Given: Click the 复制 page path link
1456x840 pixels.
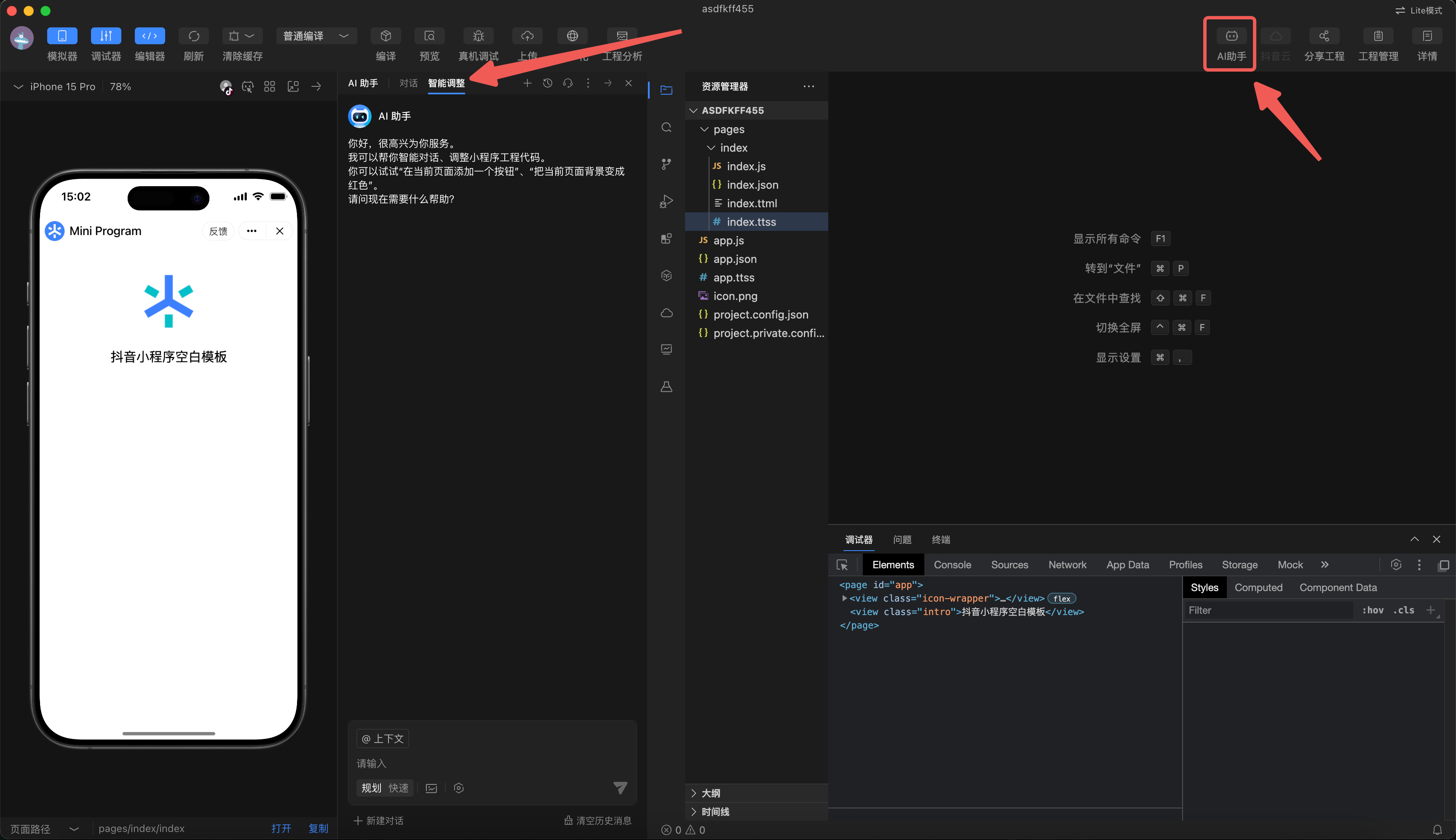Looking at the screenshot, I should (318, 828).
